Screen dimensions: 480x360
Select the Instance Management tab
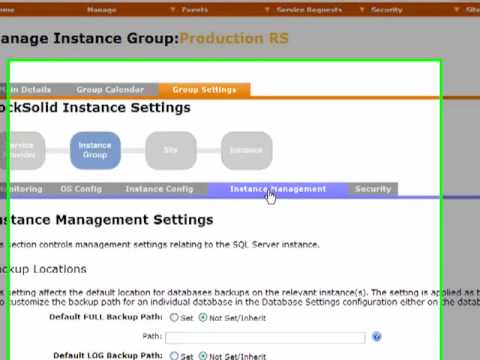pos(278,189)
